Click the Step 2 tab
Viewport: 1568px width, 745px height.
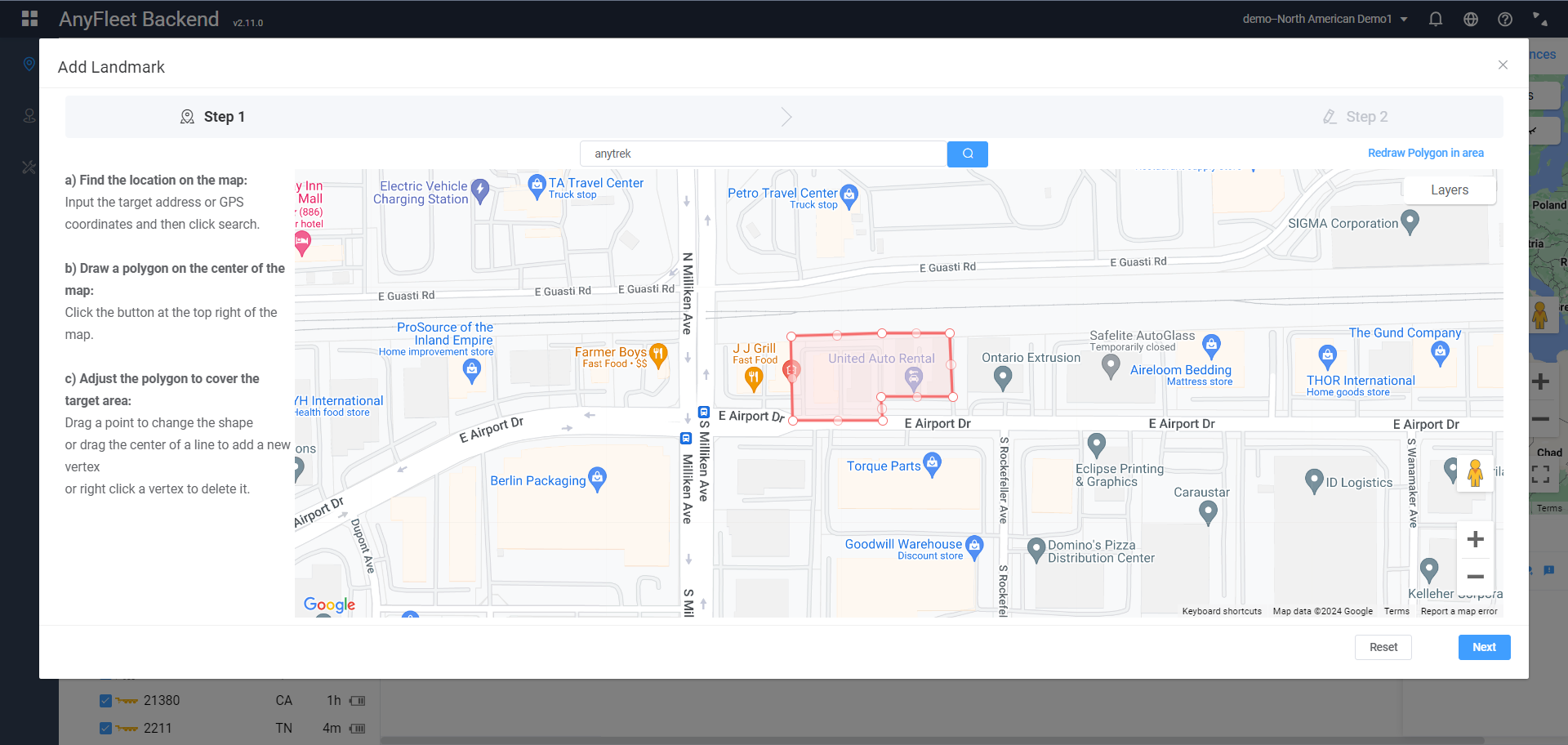(x=1356, y=117)
